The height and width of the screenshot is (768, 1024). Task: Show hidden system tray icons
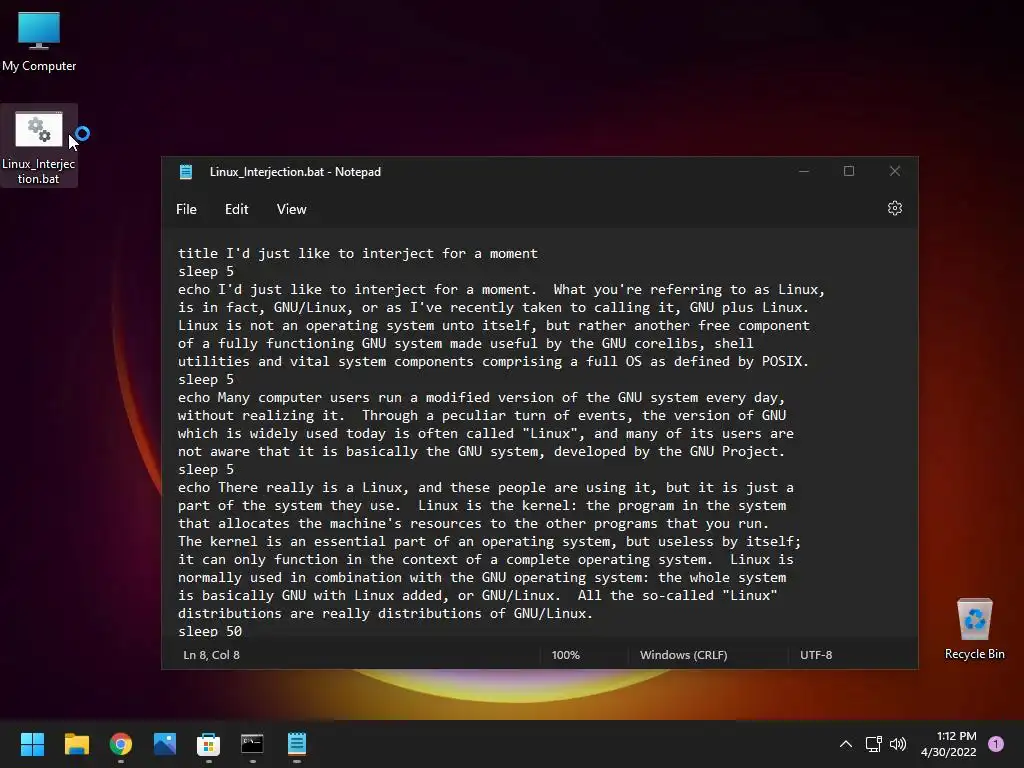click(x=846, y=744)
